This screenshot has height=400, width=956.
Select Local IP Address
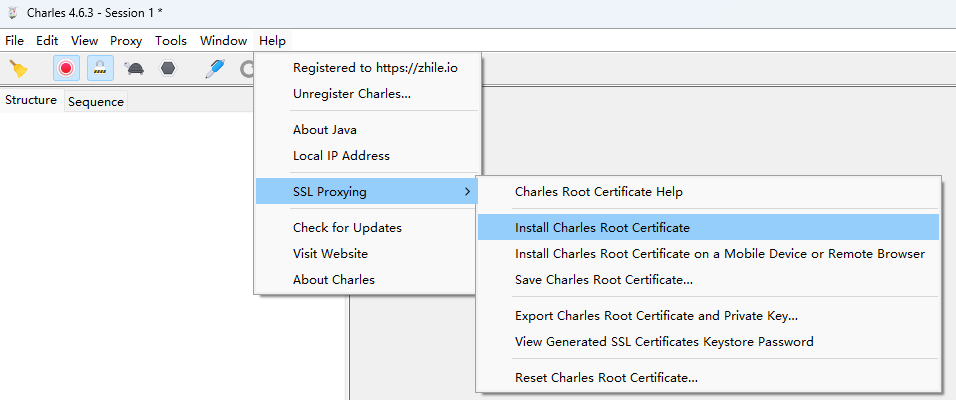tap(368, 155)
